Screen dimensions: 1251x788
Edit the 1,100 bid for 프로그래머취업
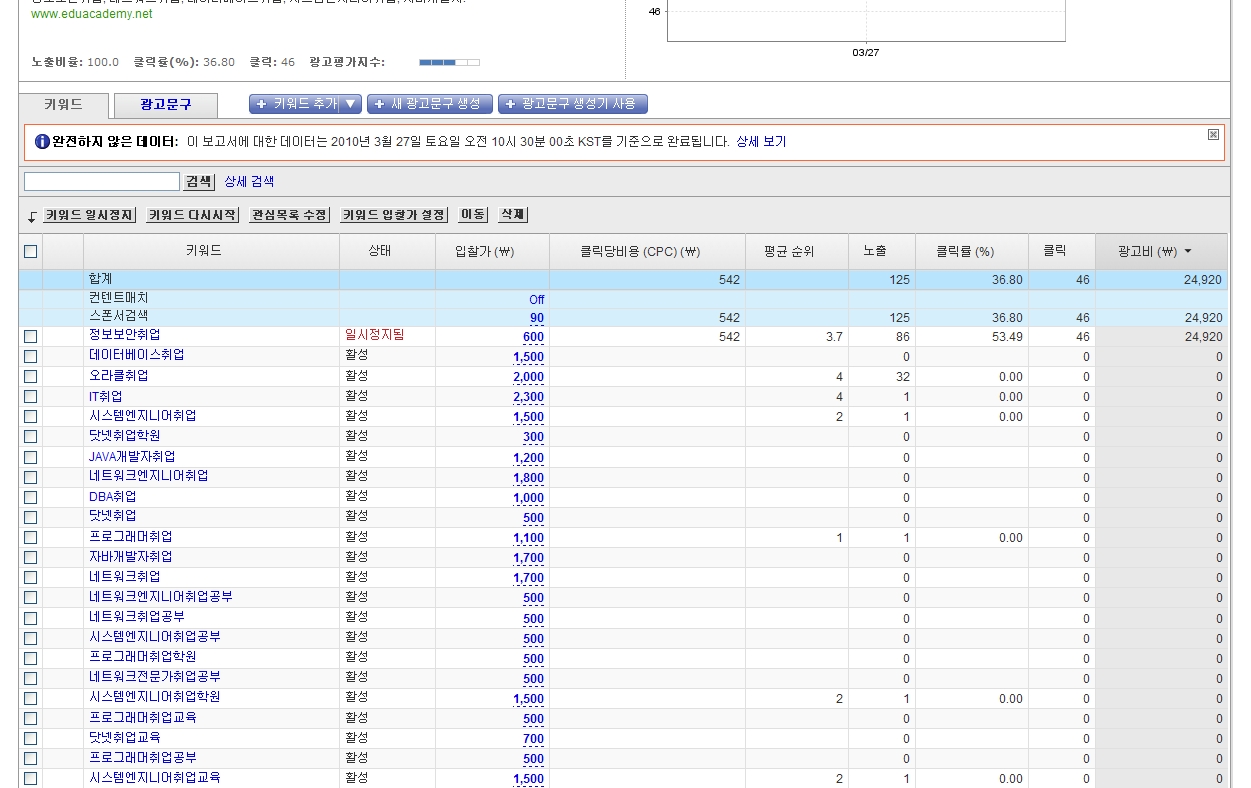[x=528, y=538]
